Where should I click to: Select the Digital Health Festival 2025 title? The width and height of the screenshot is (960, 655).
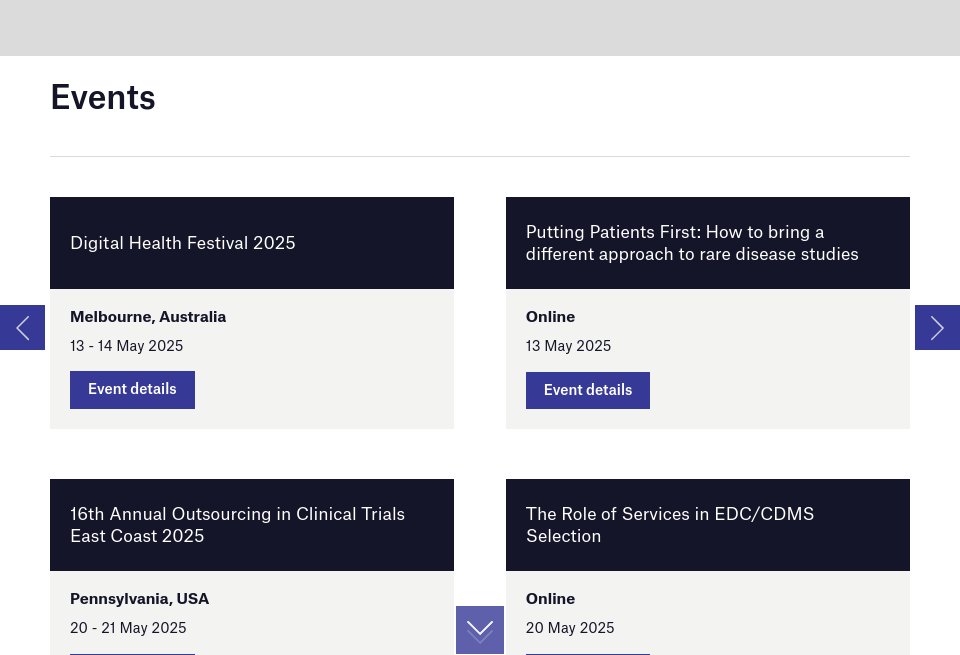pos(183,243)
